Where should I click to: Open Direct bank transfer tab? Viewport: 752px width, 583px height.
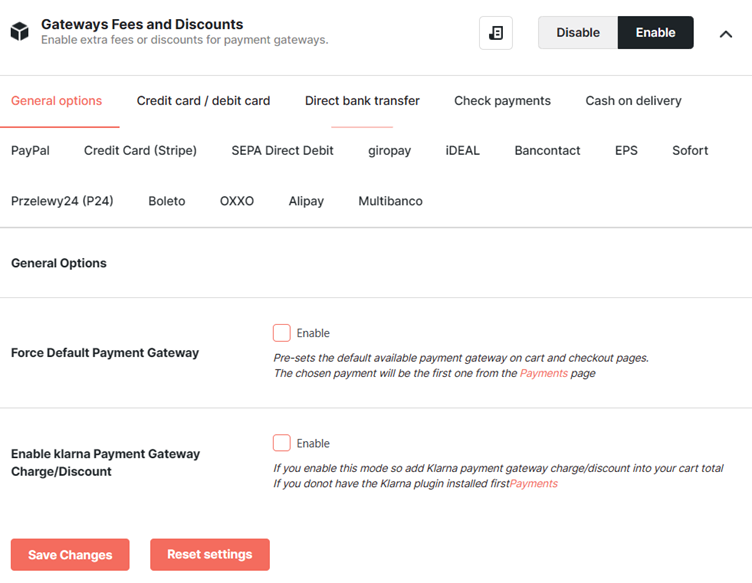coord(362,101)
